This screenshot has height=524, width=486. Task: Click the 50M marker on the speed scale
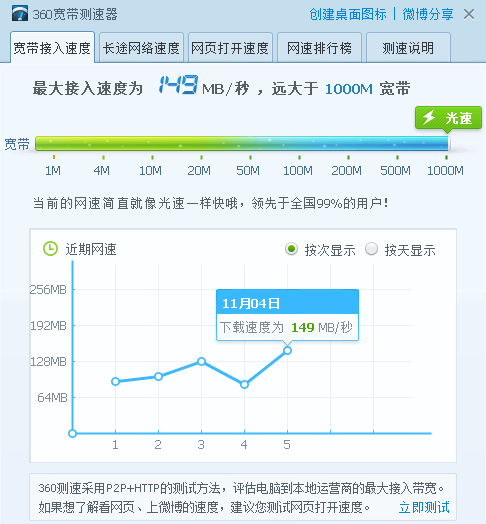[248, 171]
